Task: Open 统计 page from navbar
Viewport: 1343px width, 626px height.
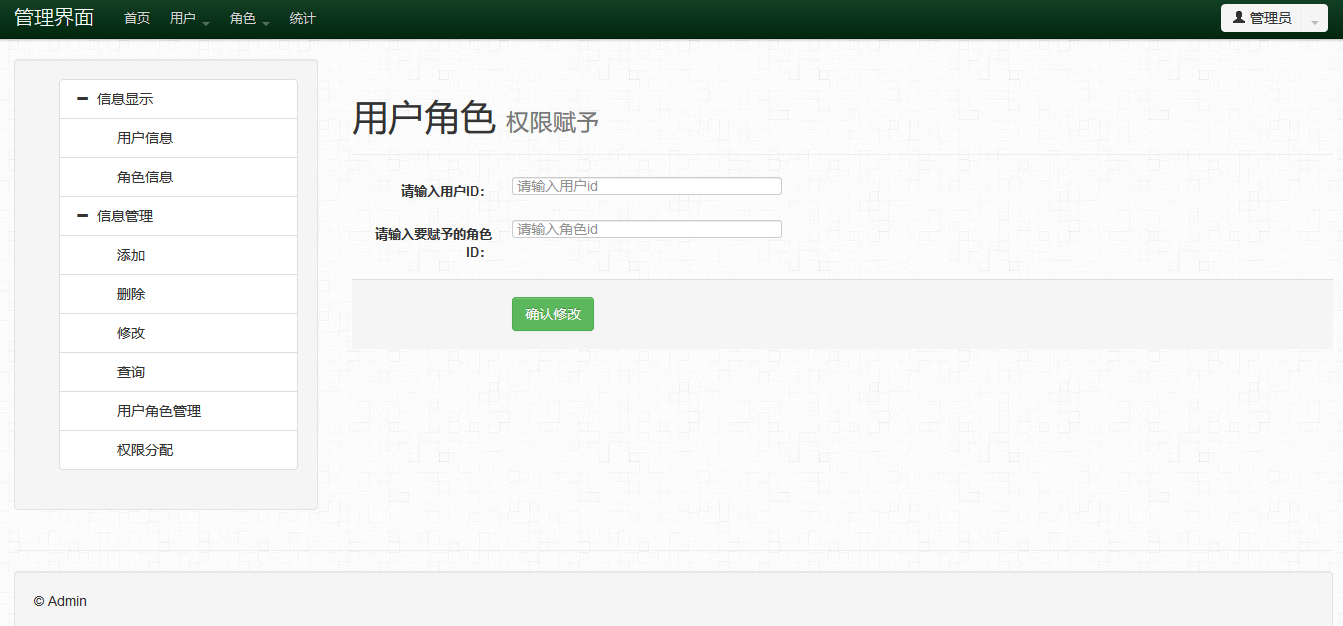Action: click(x=303, y=19)
